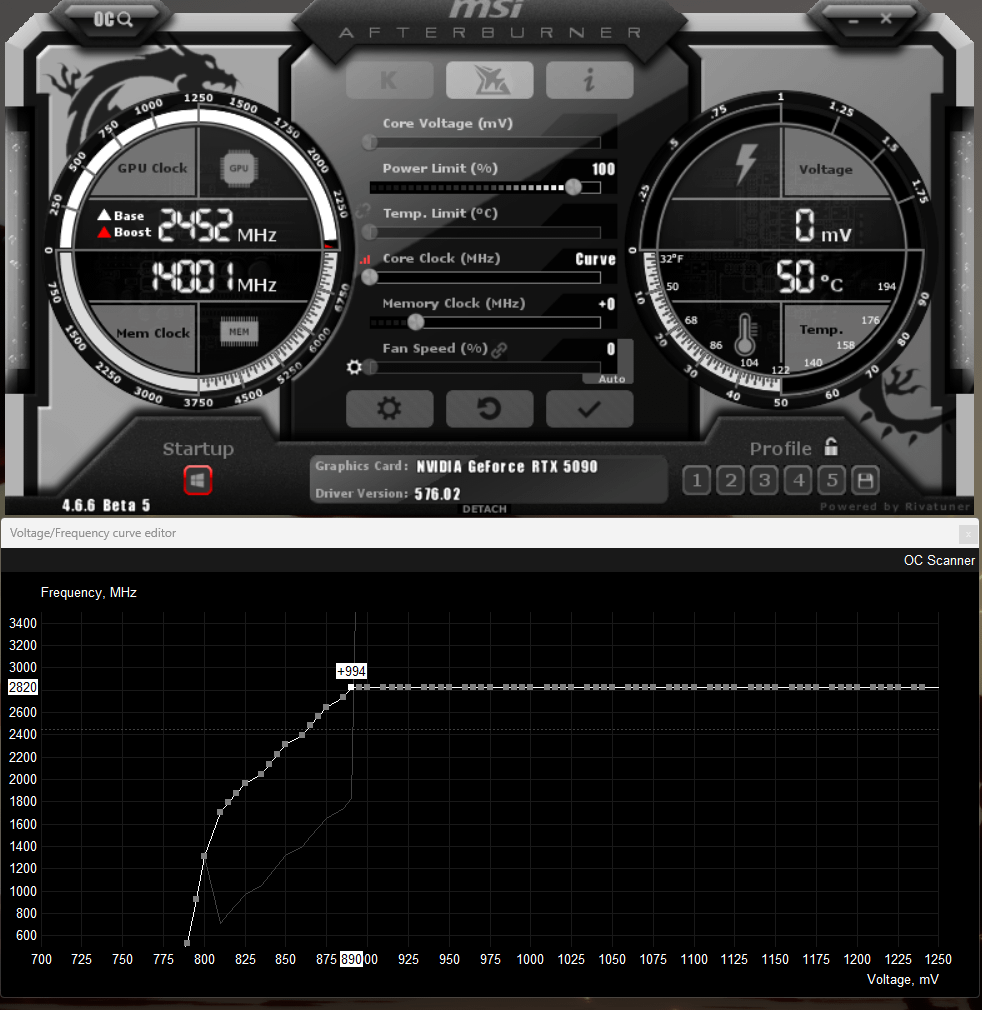Click the driver version "576.02"
Viewport: 982px width, 1010px height.
[437, 494]
